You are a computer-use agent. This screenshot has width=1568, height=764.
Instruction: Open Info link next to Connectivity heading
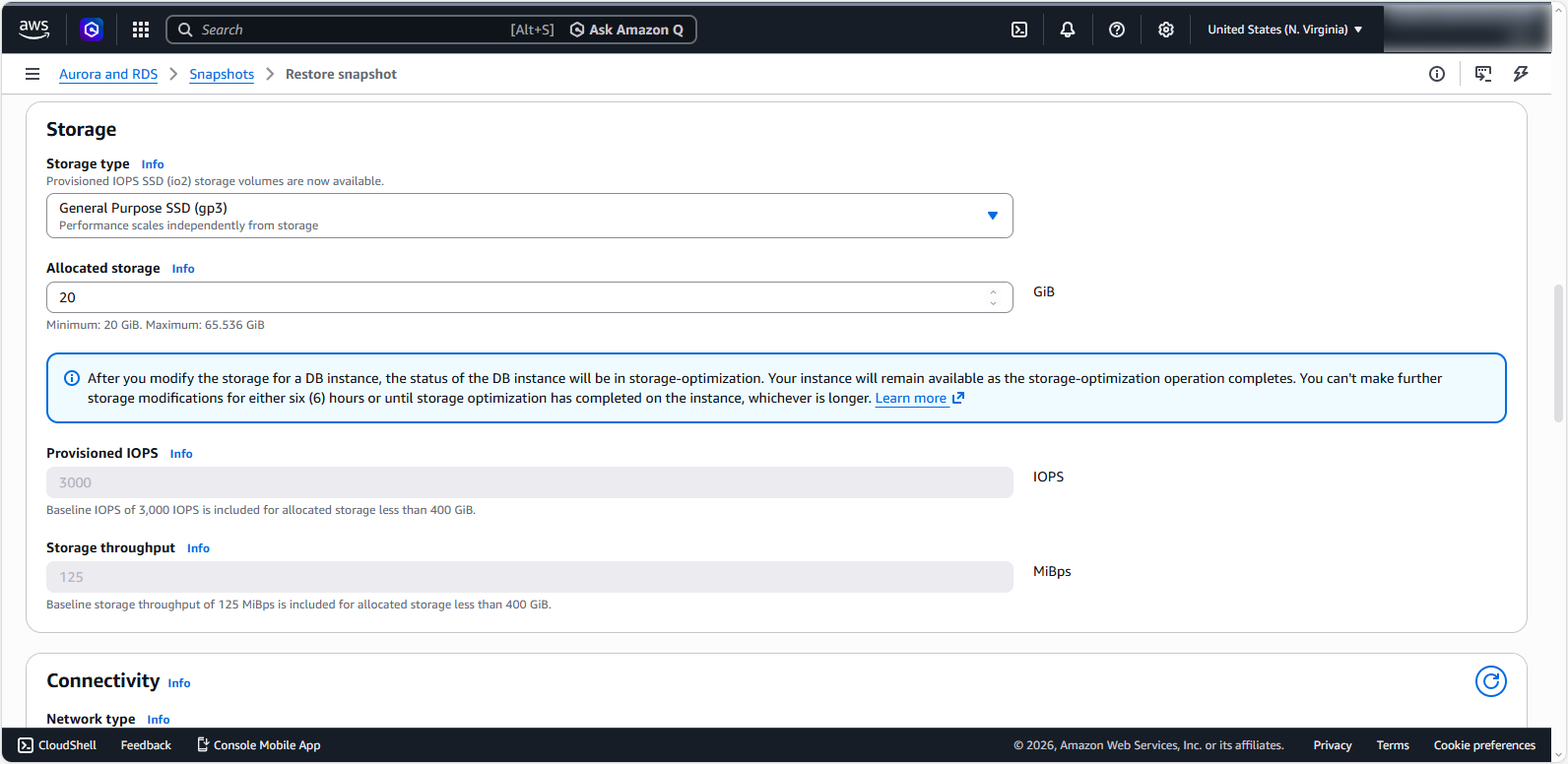(x=179, y=683)
